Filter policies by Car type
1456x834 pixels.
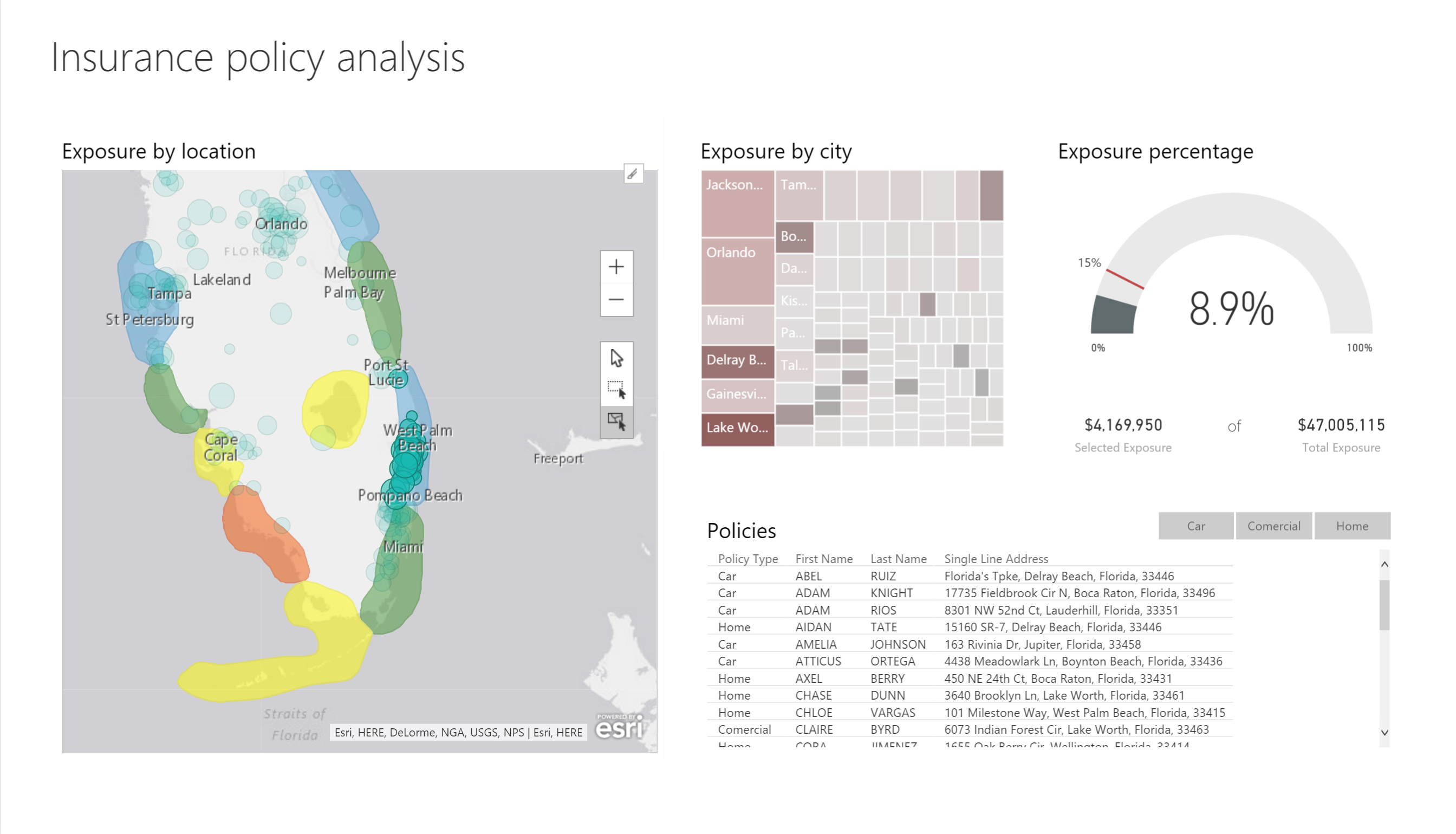[1195, 526]
